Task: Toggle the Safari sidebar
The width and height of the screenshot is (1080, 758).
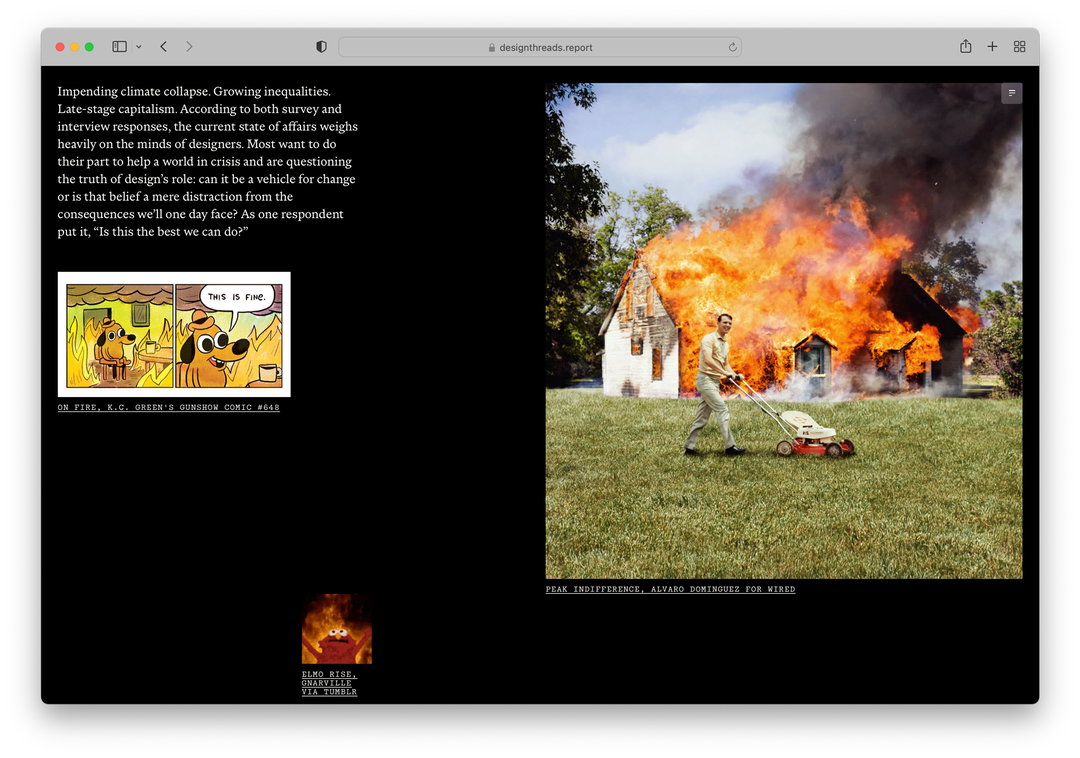Action: (119, 47)
